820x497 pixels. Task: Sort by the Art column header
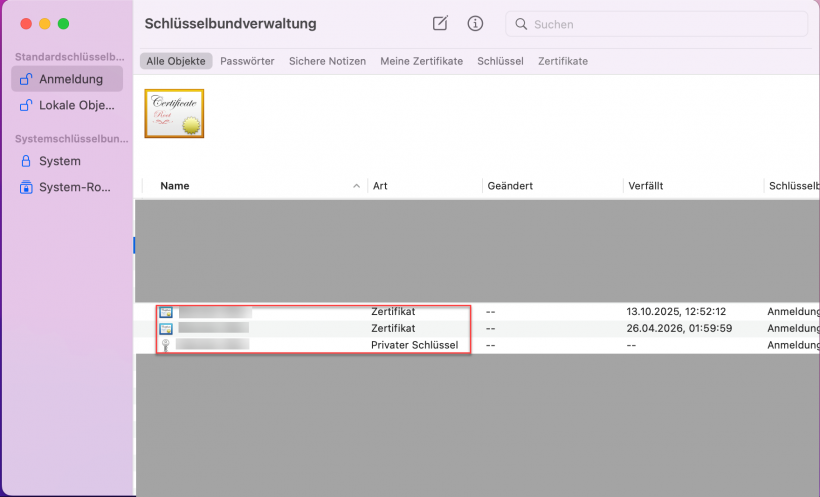click(380, 186)
